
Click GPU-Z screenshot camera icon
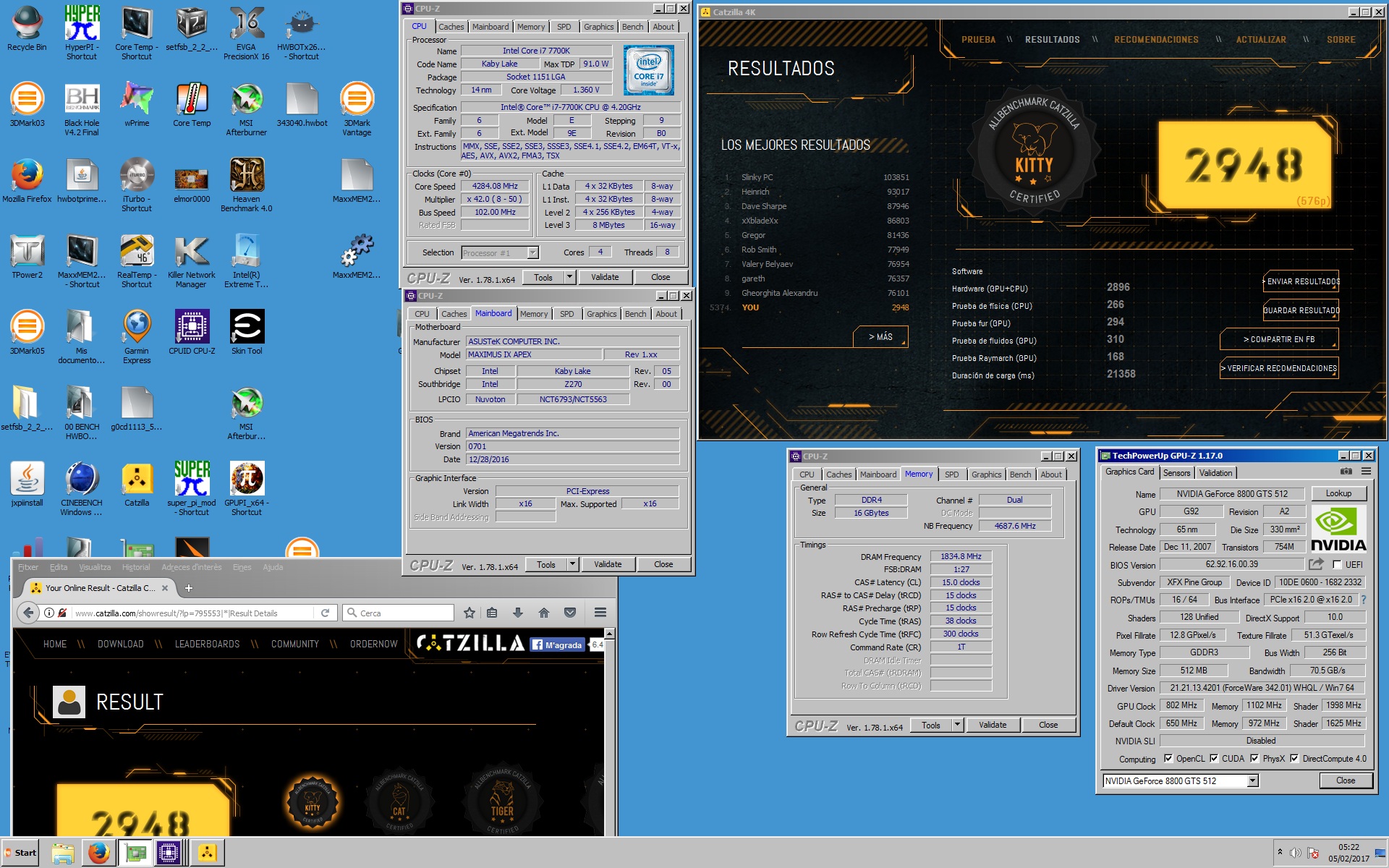tap(1346, 472)
